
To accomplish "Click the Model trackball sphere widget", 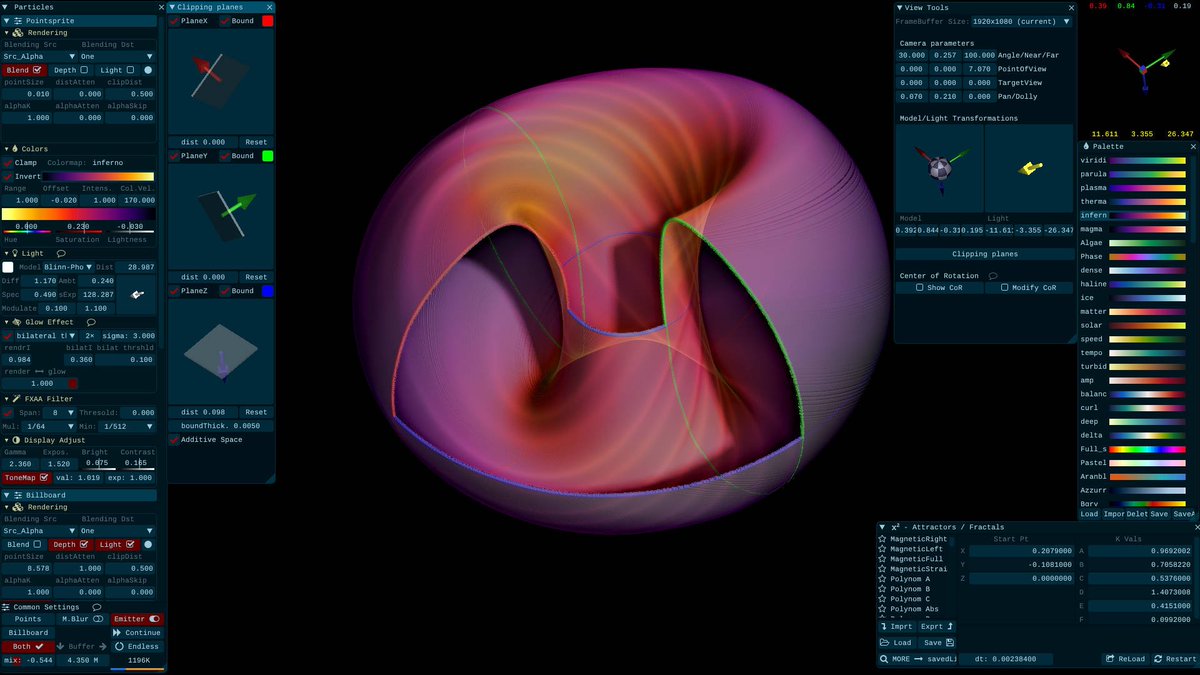I will pyautogui.click(x=939, y=168).
